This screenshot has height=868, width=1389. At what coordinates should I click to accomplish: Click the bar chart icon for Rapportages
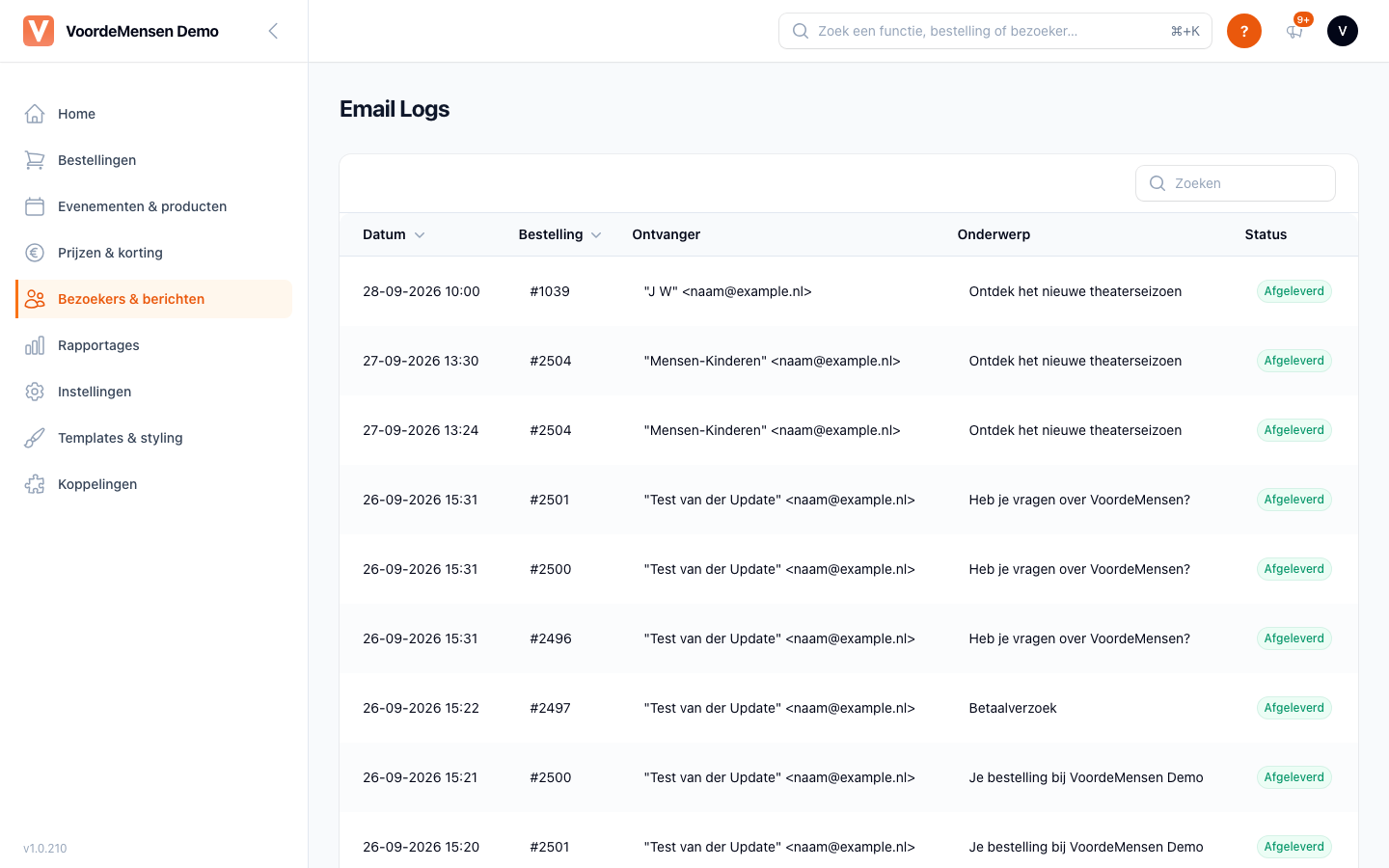pos(35,345)
